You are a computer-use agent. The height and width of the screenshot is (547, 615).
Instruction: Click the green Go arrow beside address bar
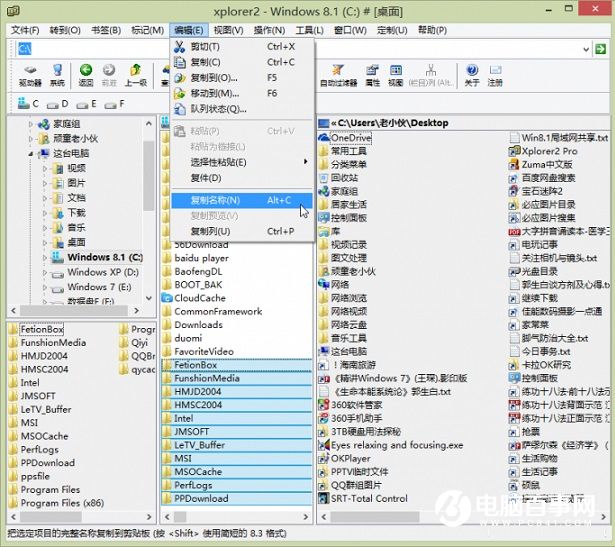[x=600, y=49]
